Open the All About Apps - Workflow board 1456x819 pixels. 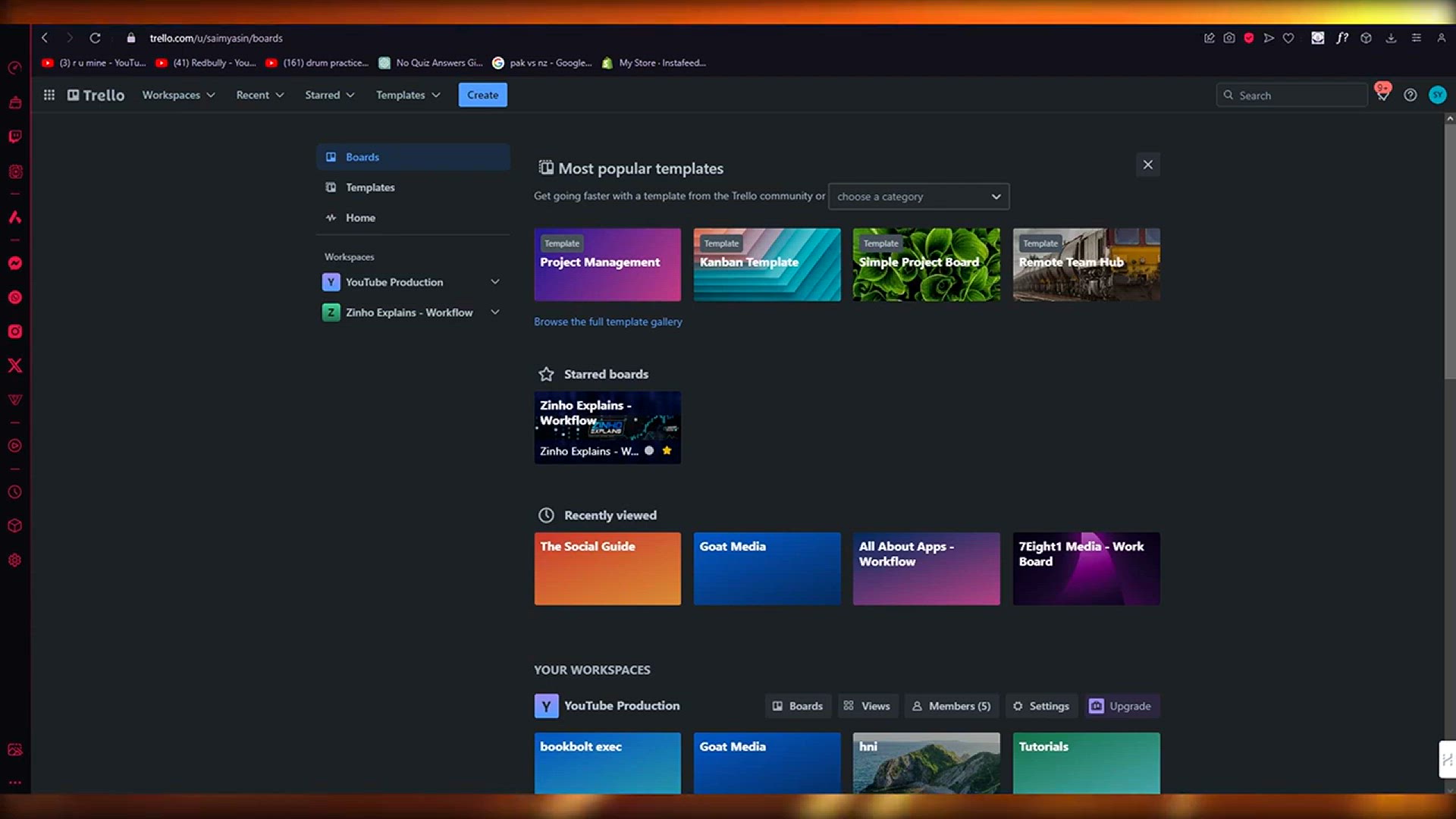(x=926, y=569)
